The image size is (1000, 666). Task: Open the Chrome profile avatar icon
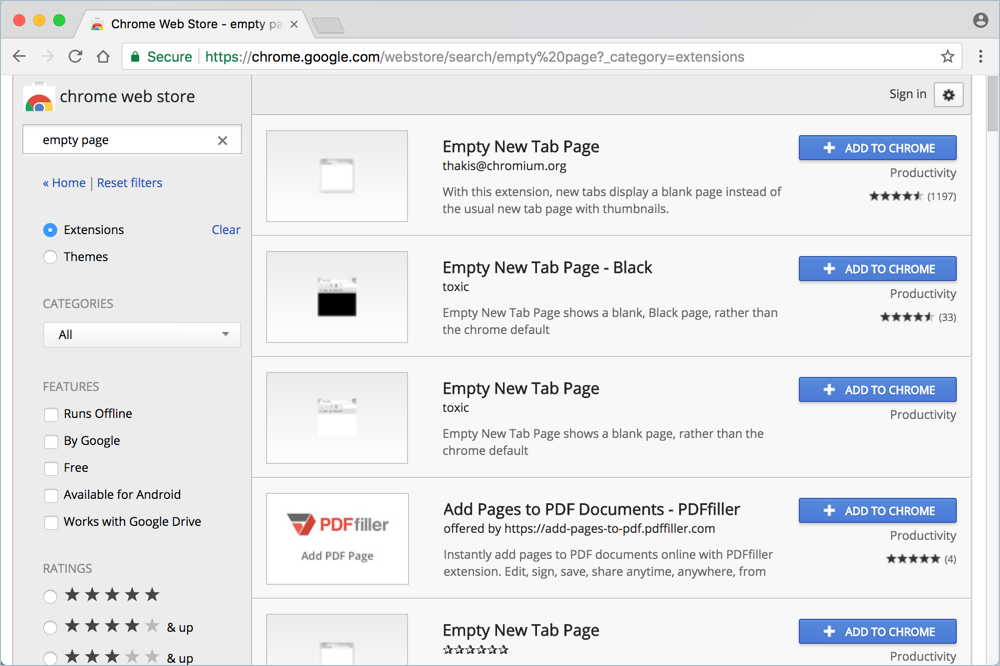point(980,21)
